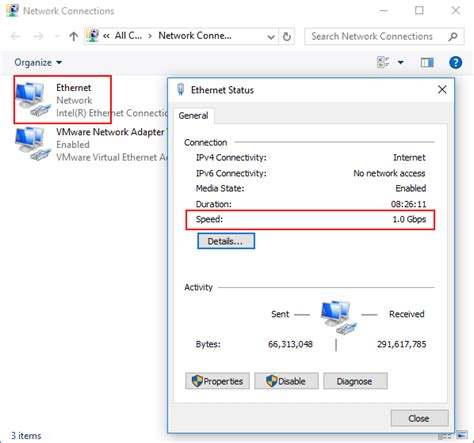Switch to large icons view in status bar
This screenshot has width=474, height=443.
[462, 435]
